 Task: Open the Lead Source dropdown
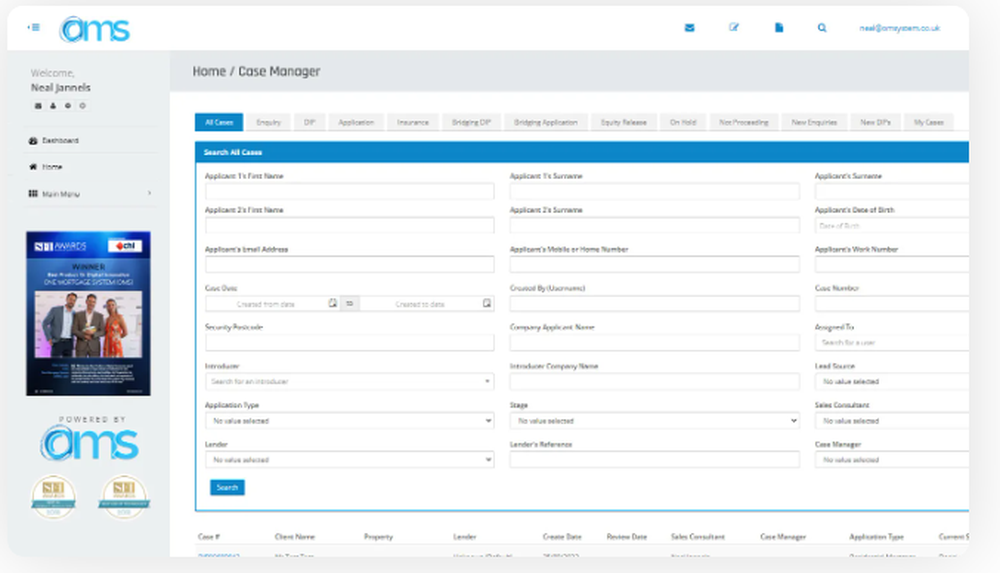point(892,382)
